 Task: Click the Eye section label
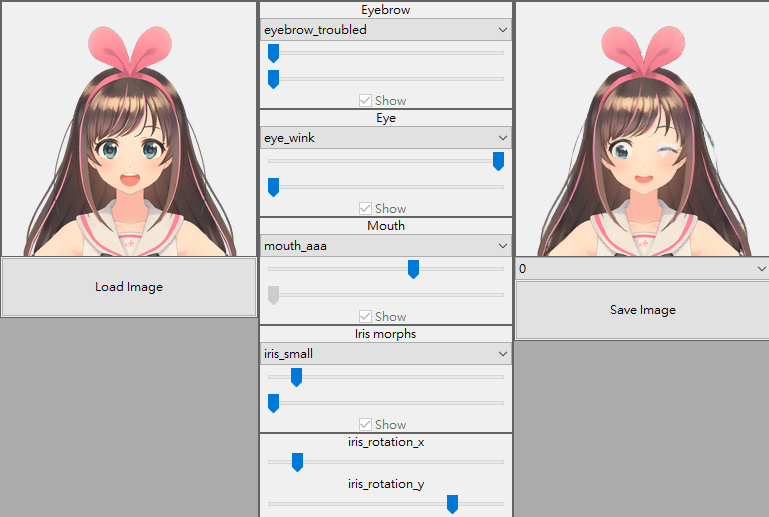point(385,118)
